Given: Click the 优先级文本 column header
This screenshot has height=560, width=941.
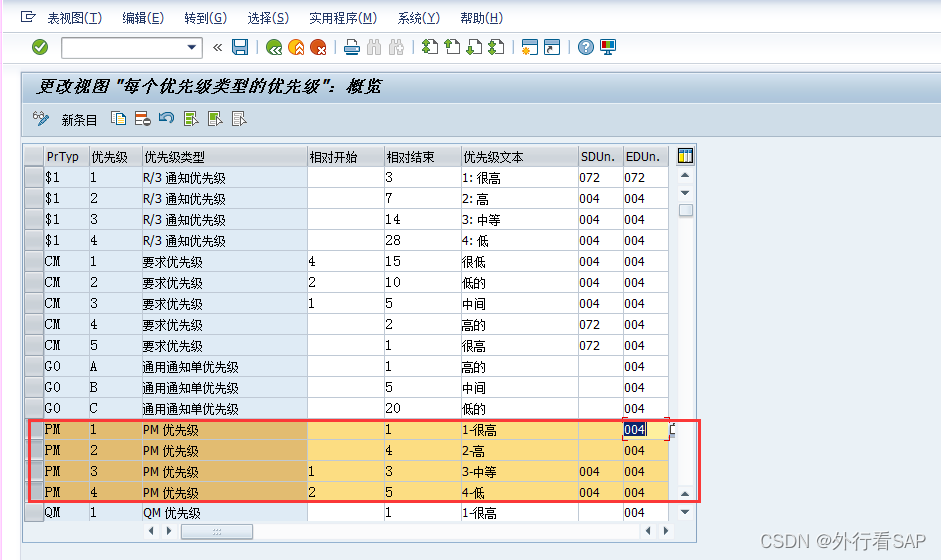Looking at the screenshot, I should (x=519, y=157).
